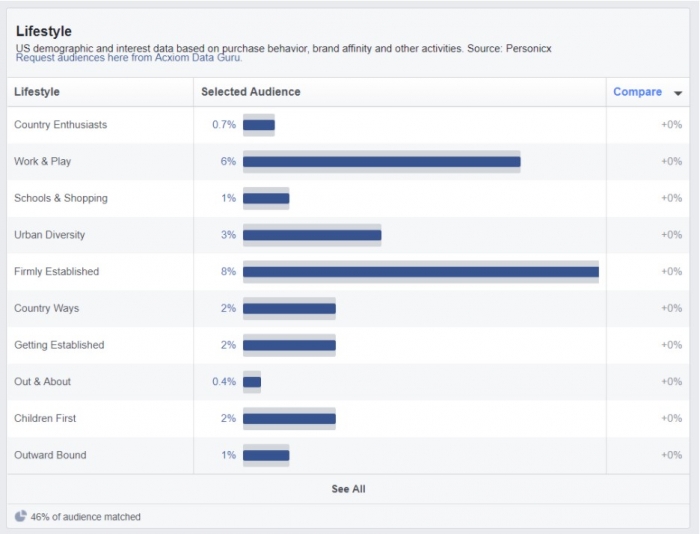Select the Children First row label
Viewport: 700px width, 534px height.
[45, 418]
